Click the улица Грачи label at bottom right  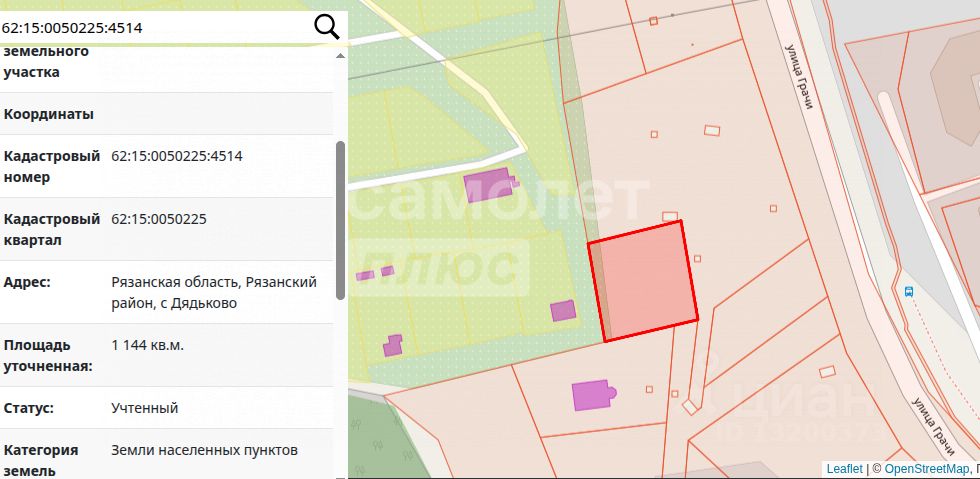pos(933,426)
